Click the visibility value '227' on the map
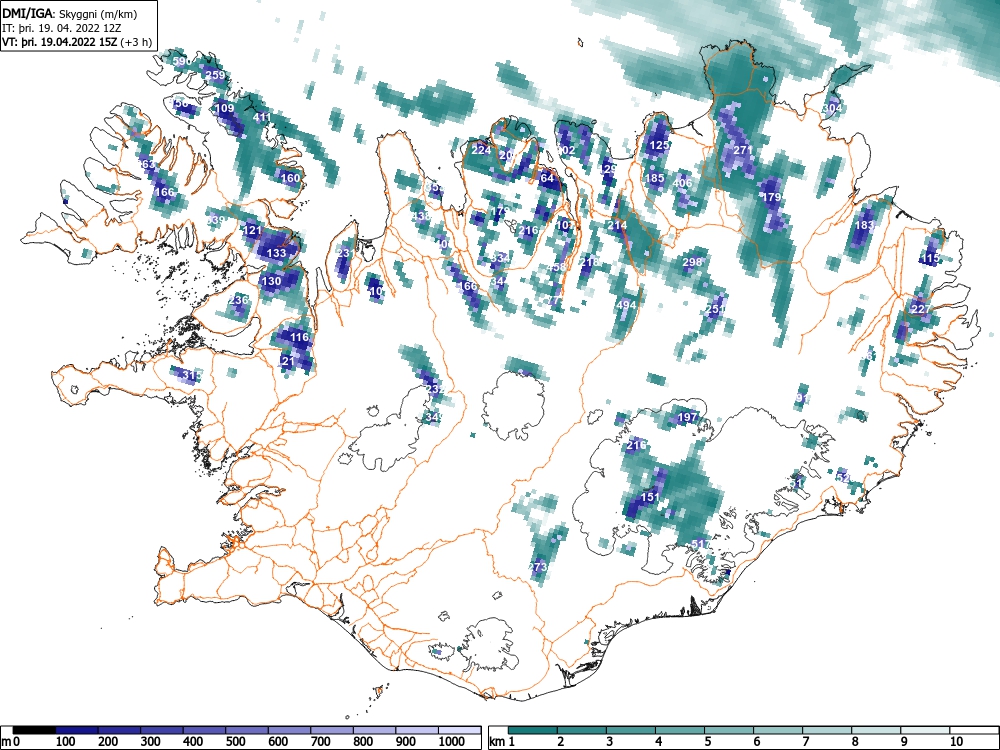 [921, 309]
